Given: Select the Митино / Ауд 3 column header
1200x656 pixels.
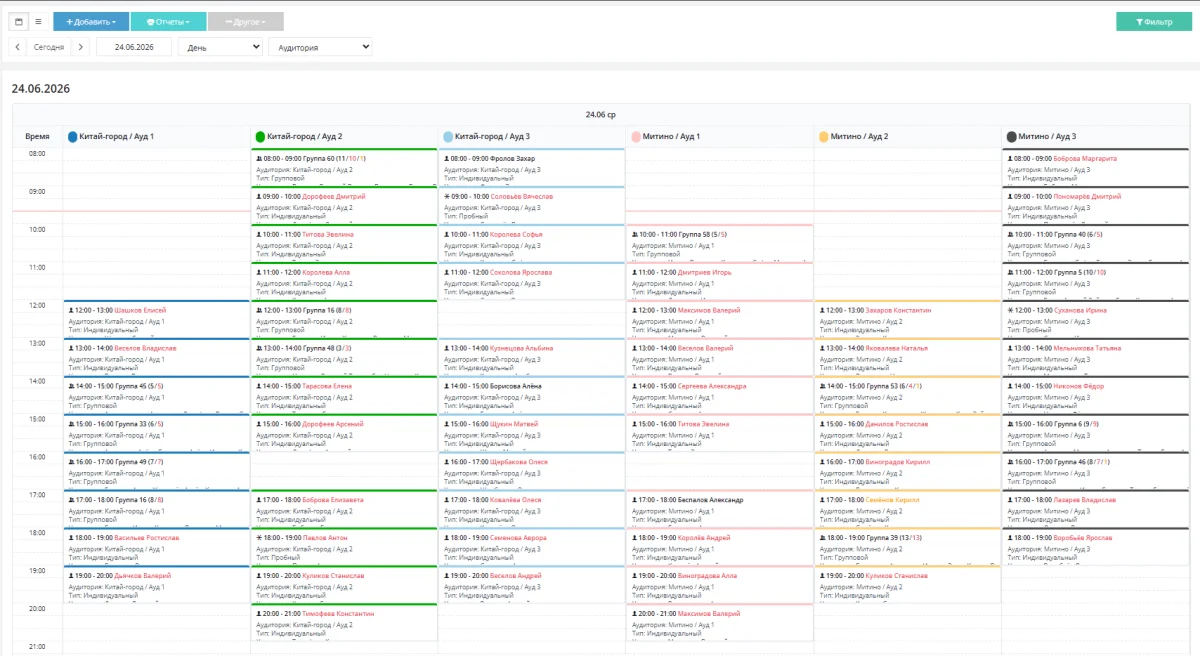Looking at the screenshot, I should pyautogui.click(x=1096, y=136).
